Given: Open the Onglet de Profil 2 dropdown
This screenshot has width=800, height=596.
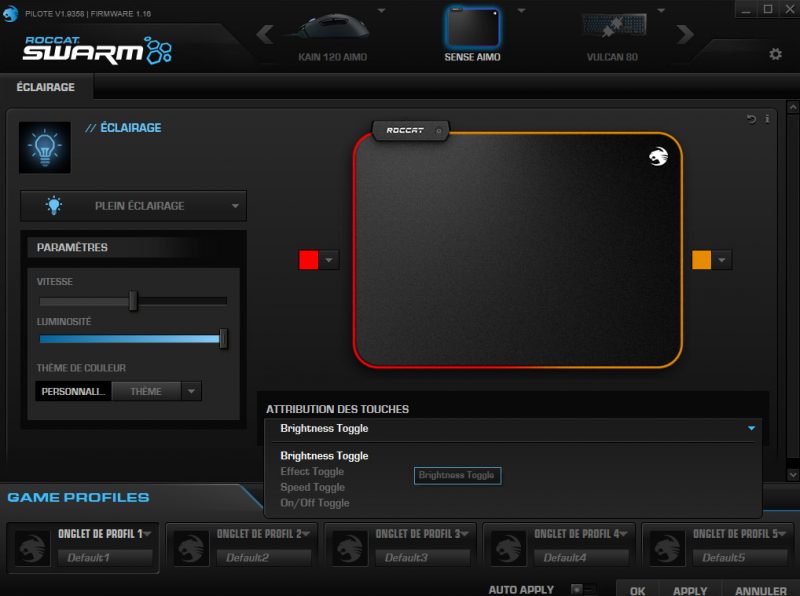Looking at the screenshot, I should [306, 534].
